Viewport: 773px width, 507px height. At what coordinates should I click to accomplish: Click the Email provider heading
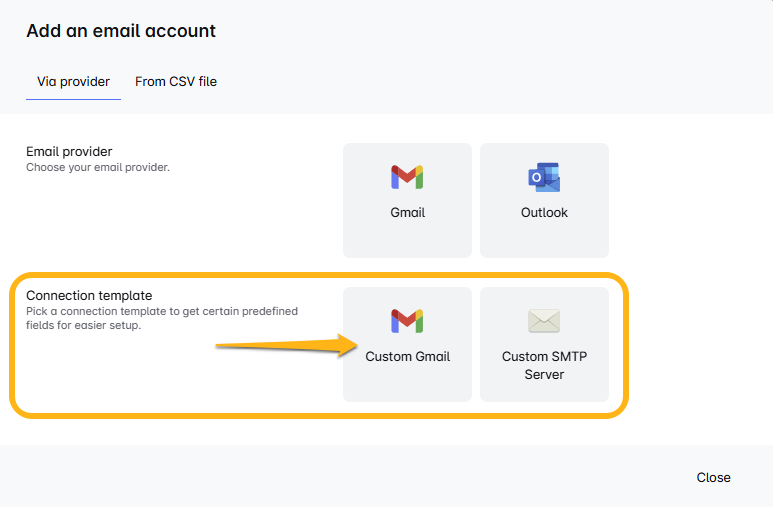tap(69, 151)
